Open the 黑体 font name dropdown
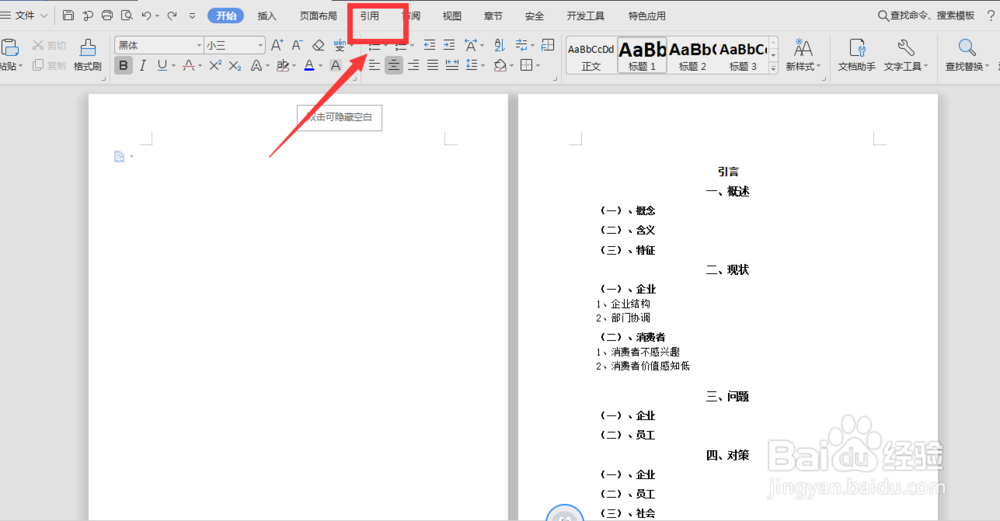The image size is (1000, 521). 199,45
